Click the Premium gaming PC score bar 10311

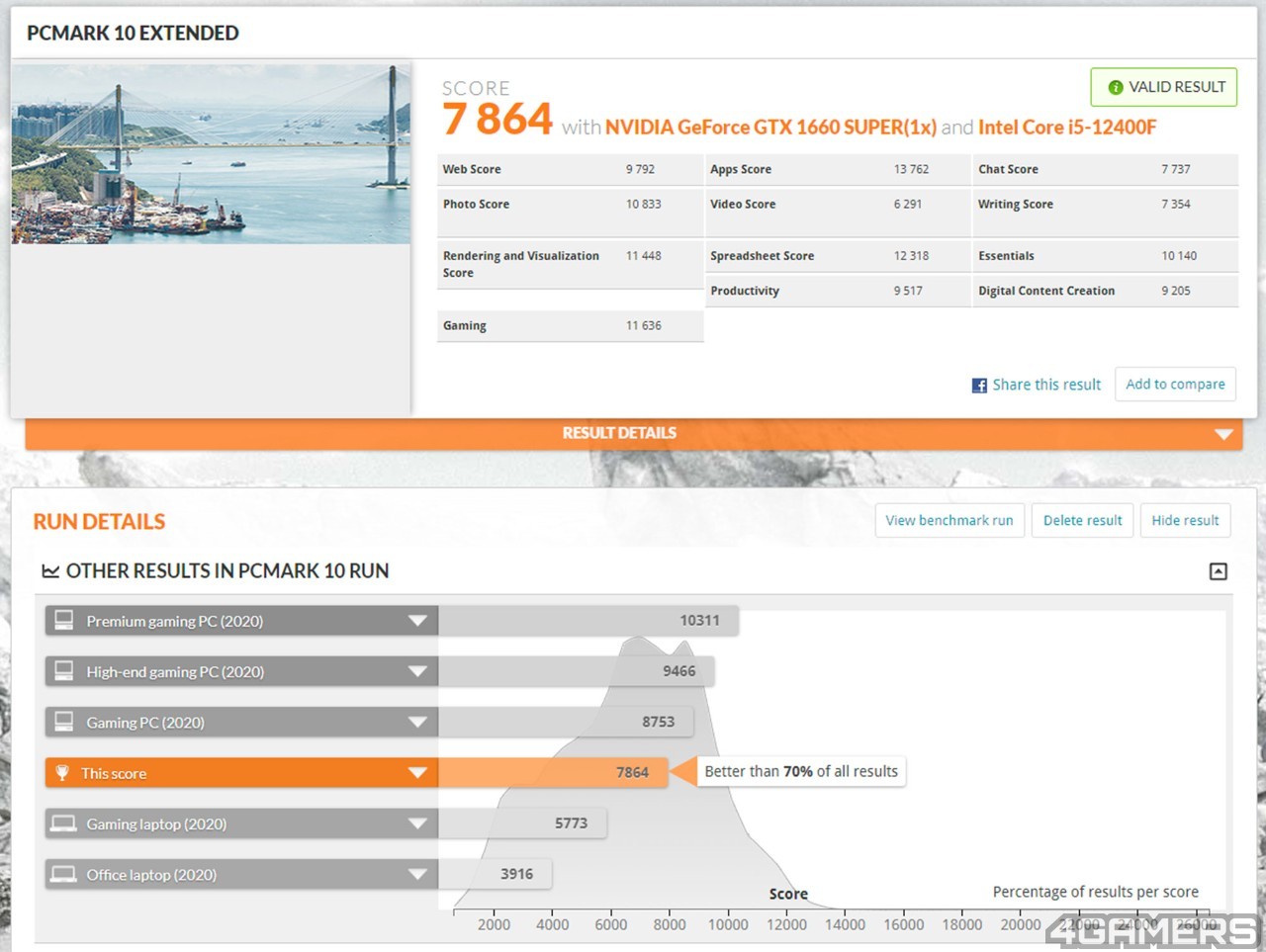588,621
